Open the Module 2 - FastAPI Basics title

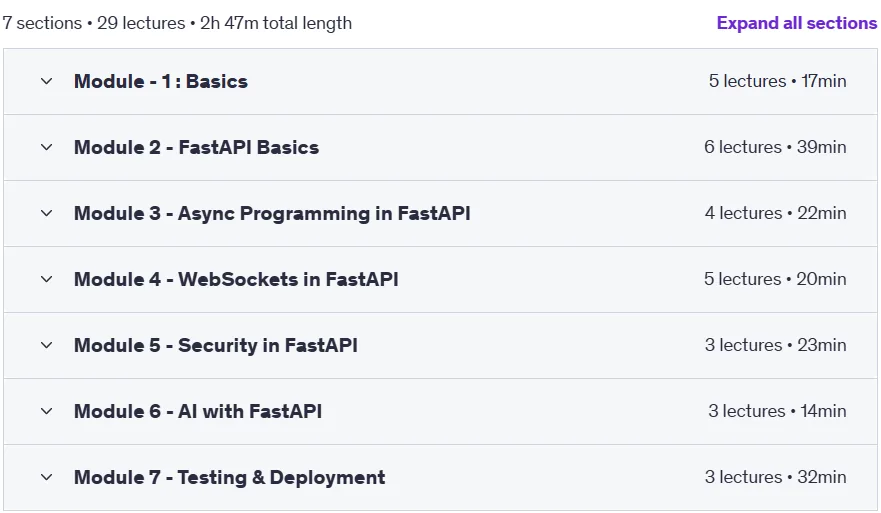point(196,147)
